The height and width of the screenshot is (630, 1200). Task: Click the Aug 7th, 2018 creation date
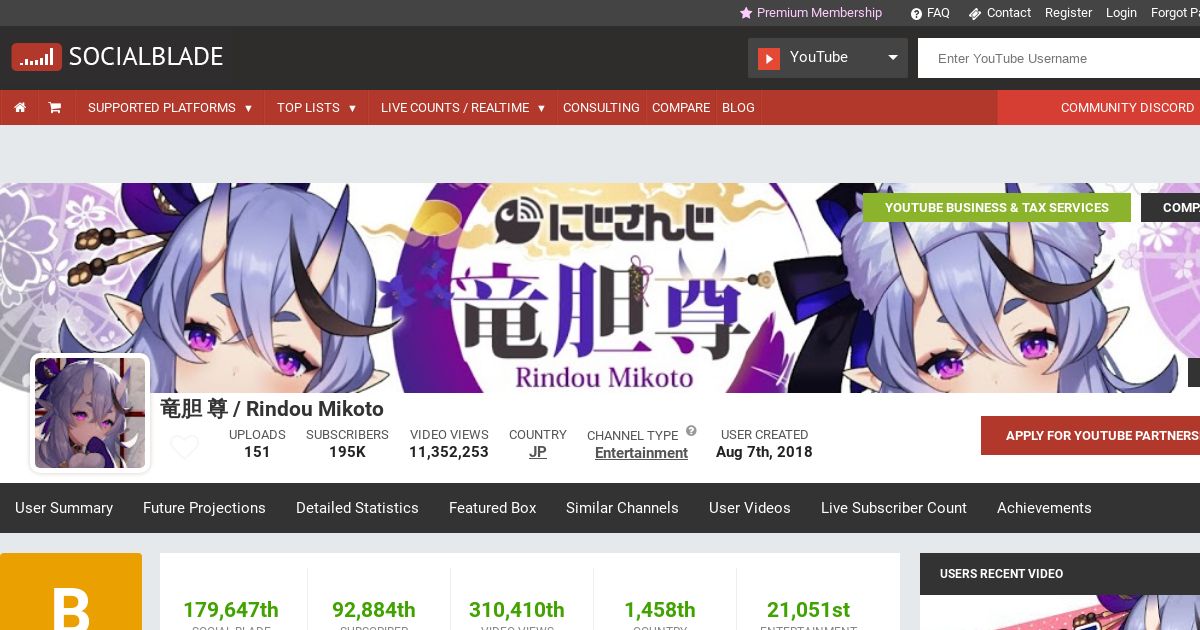pyautogui.click(x=764, y=452)
